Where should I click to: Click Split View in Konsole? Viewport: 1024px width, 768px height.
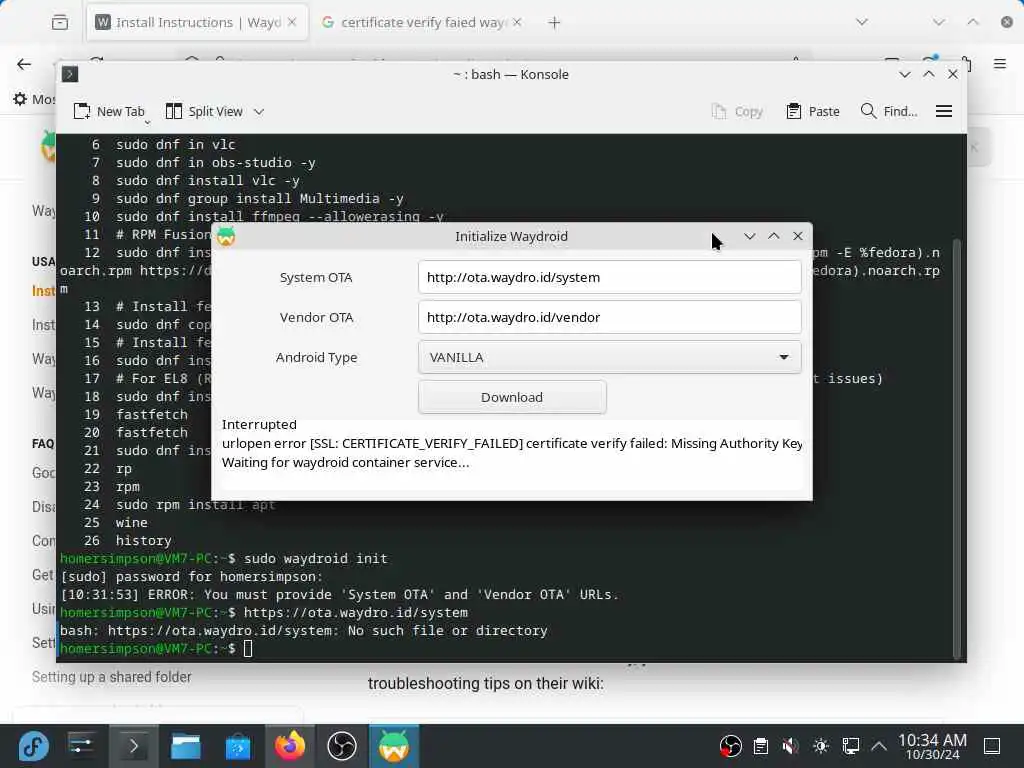click(204, 111)
